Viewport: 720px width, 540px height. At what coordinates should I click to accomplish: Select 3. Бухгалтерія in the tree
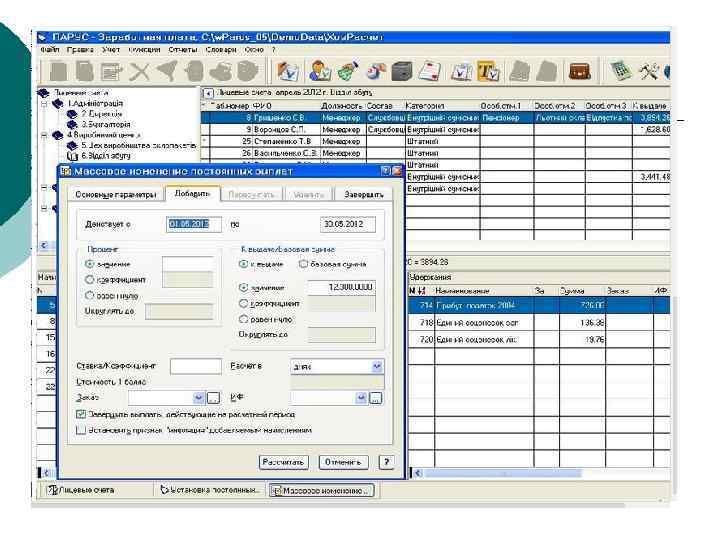point(106,124)
